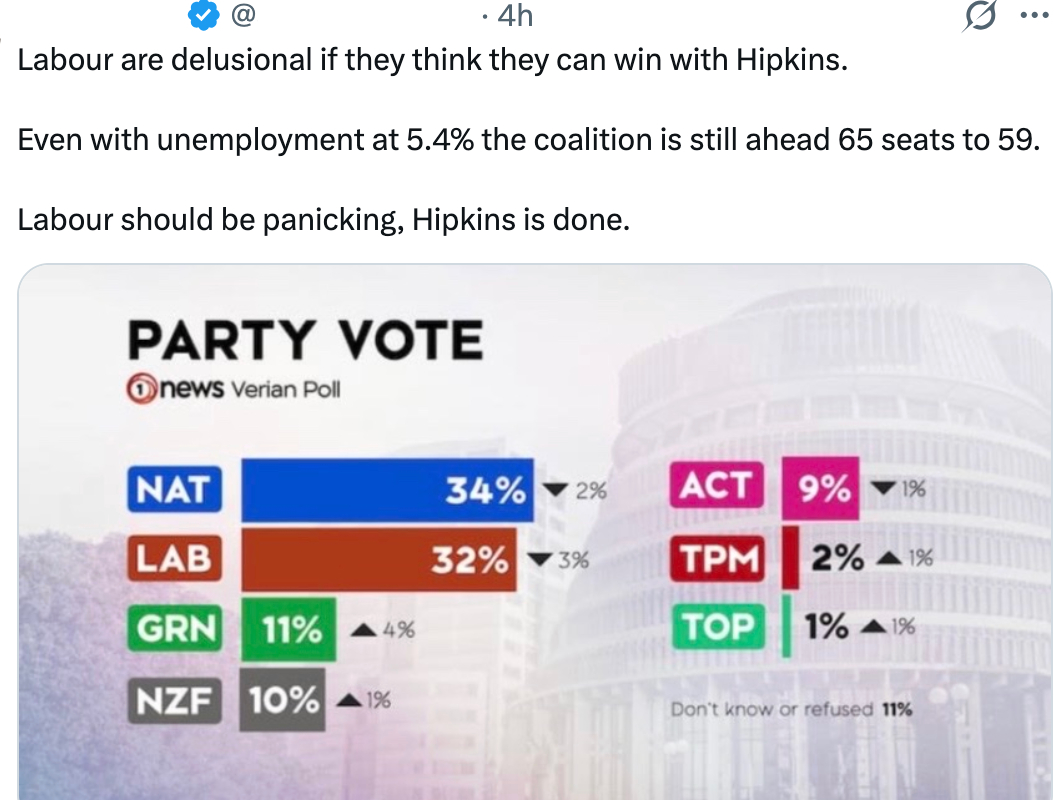Click the 4h post timestamp
Screen dimensions: 1054x800
point(514,16)
